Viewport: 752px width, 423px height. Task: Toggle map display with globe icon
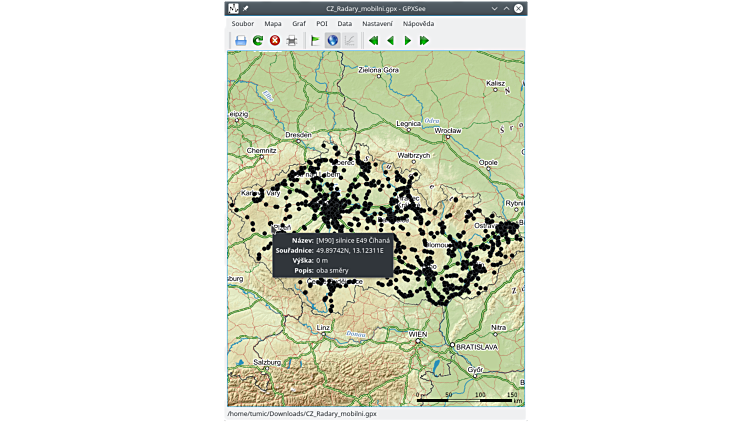332,41
